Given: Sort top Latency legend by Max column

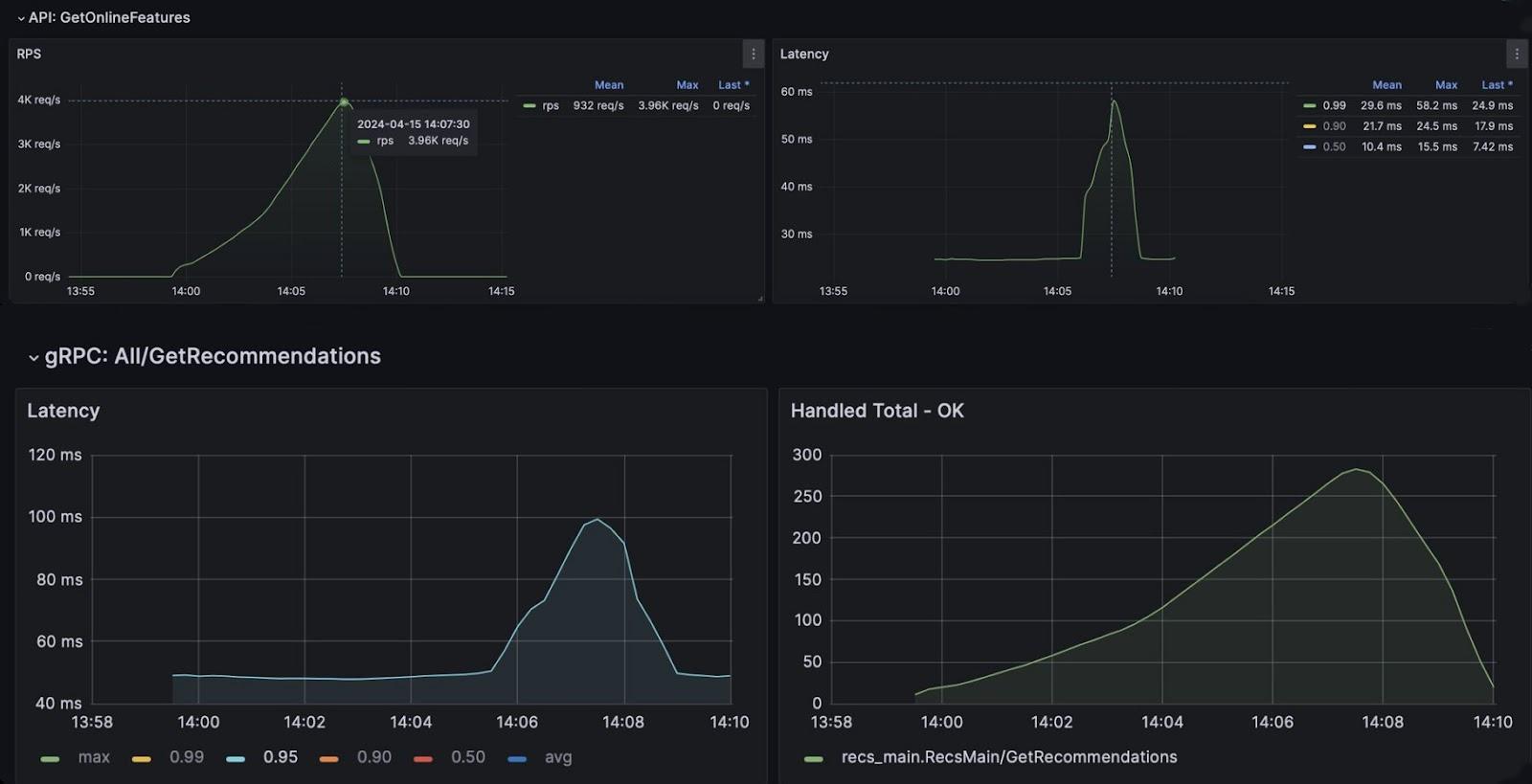Looking at the screenshot, I should tap(1446, 85).
